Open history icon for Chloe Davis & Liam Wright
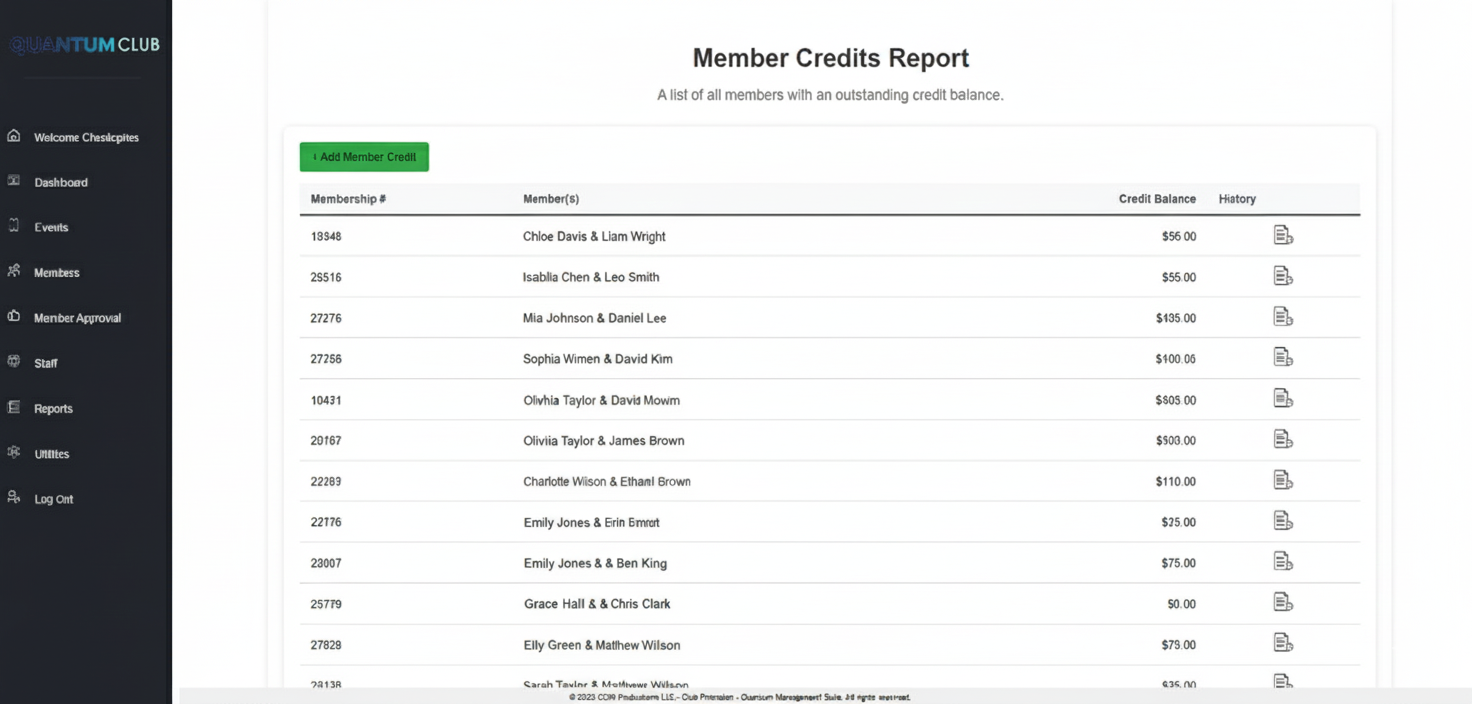The height and width of the screenshot is (704, 1472). [1283, 236]
